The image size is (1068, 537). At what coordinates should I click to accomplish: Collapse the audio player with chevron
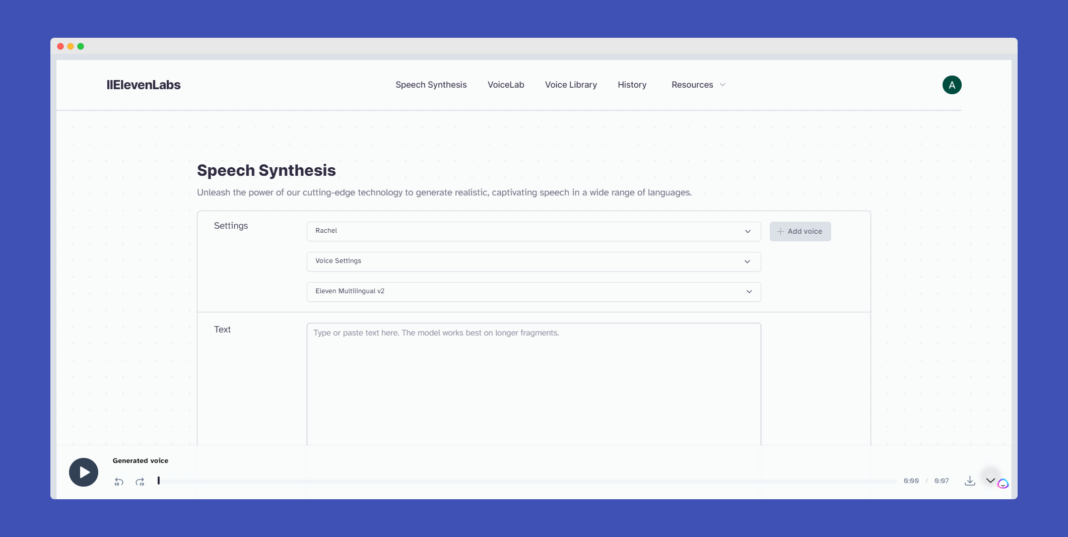tap(990, 480)
